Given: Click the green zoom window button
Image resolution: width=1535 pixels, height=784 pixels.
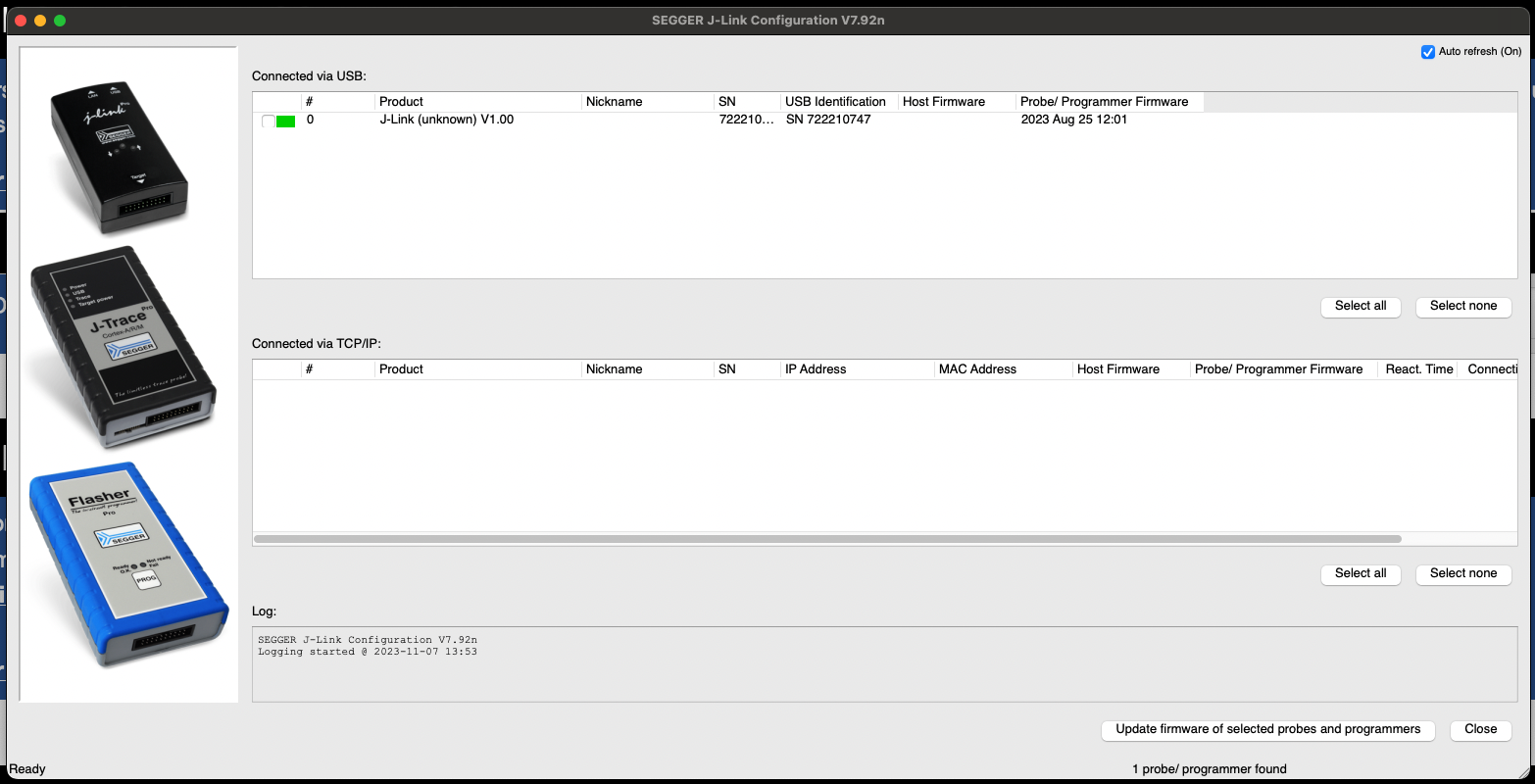Looking at the screenshot, I should pyautogui.click(x=60, y=20).
